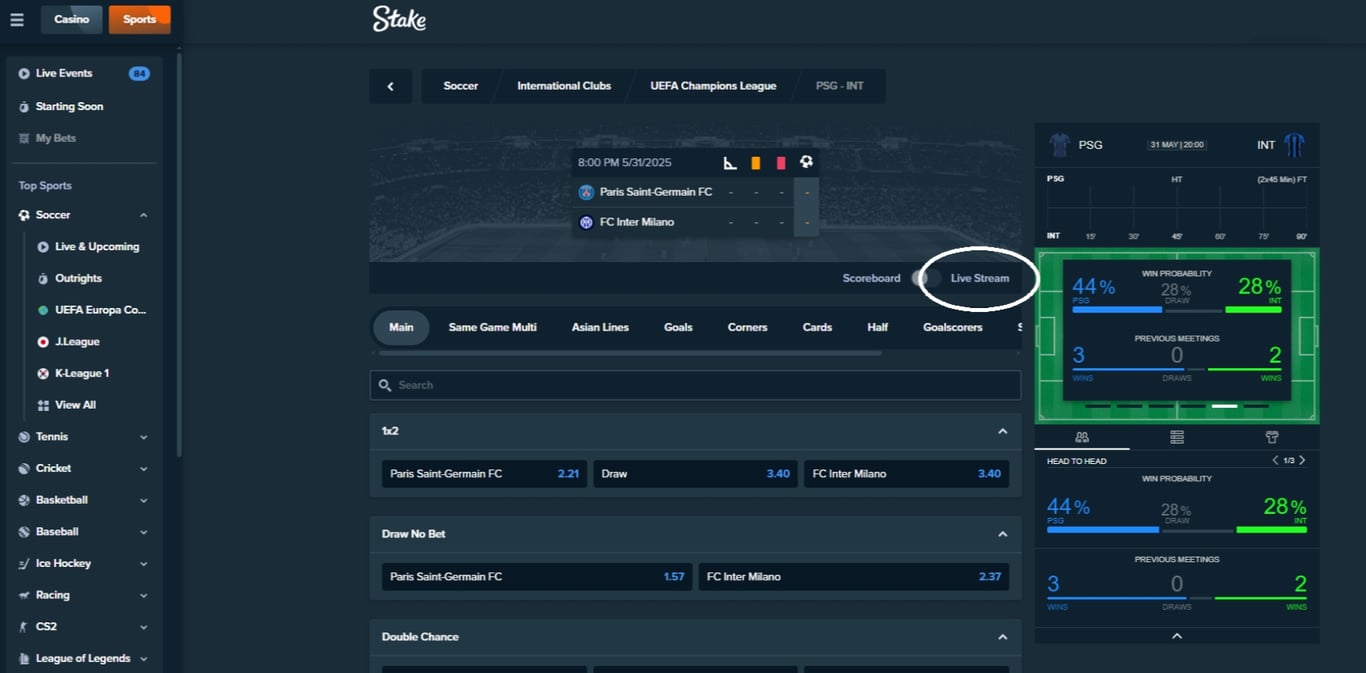Click the next arrow beside the 1/3 pager
Screen dimensions: 1366x673
1301,460
